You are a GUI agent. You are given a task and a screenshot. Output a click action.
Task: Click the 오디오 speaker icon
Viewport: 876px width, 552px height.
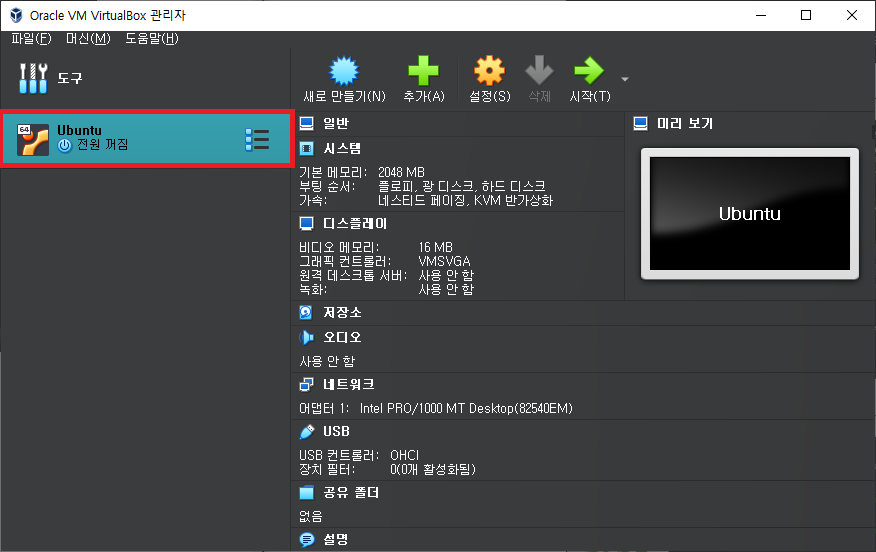[x=306, y=337]
